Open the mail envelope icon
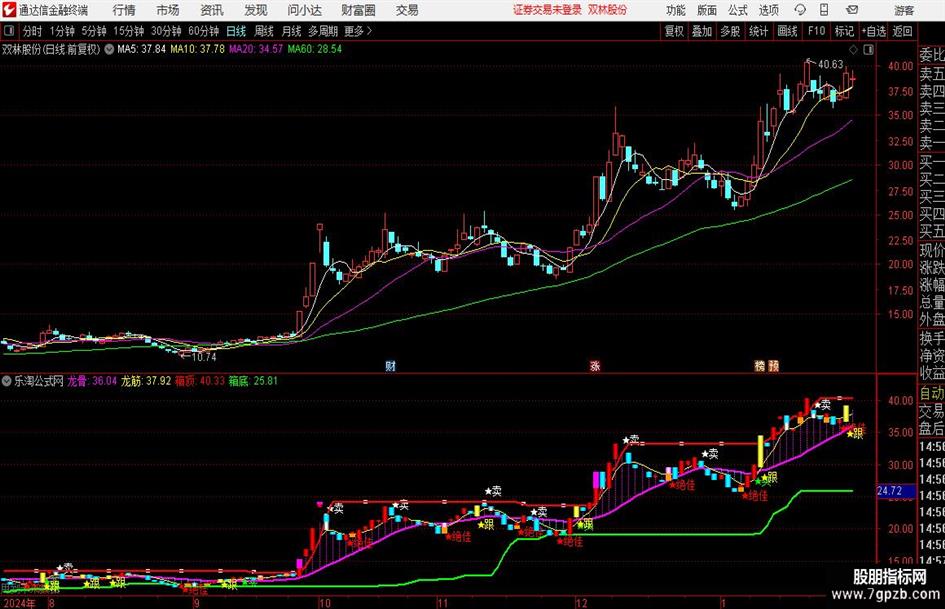Image resolution: width=945 pixels, height=609 pixels. (x=852, y=10)
